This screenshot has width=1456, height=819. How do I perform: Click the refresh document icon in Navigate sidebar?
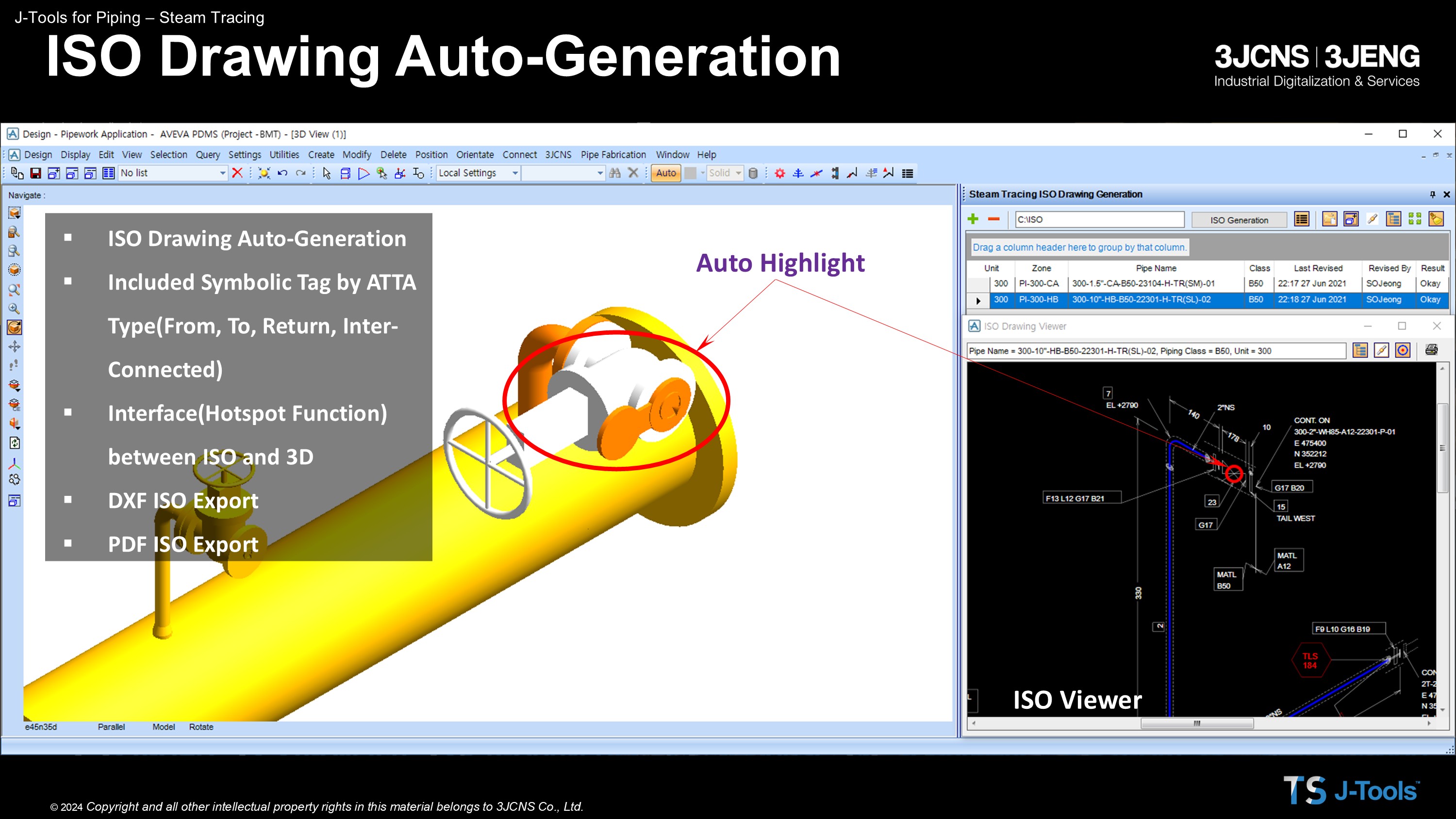[14, 443]
